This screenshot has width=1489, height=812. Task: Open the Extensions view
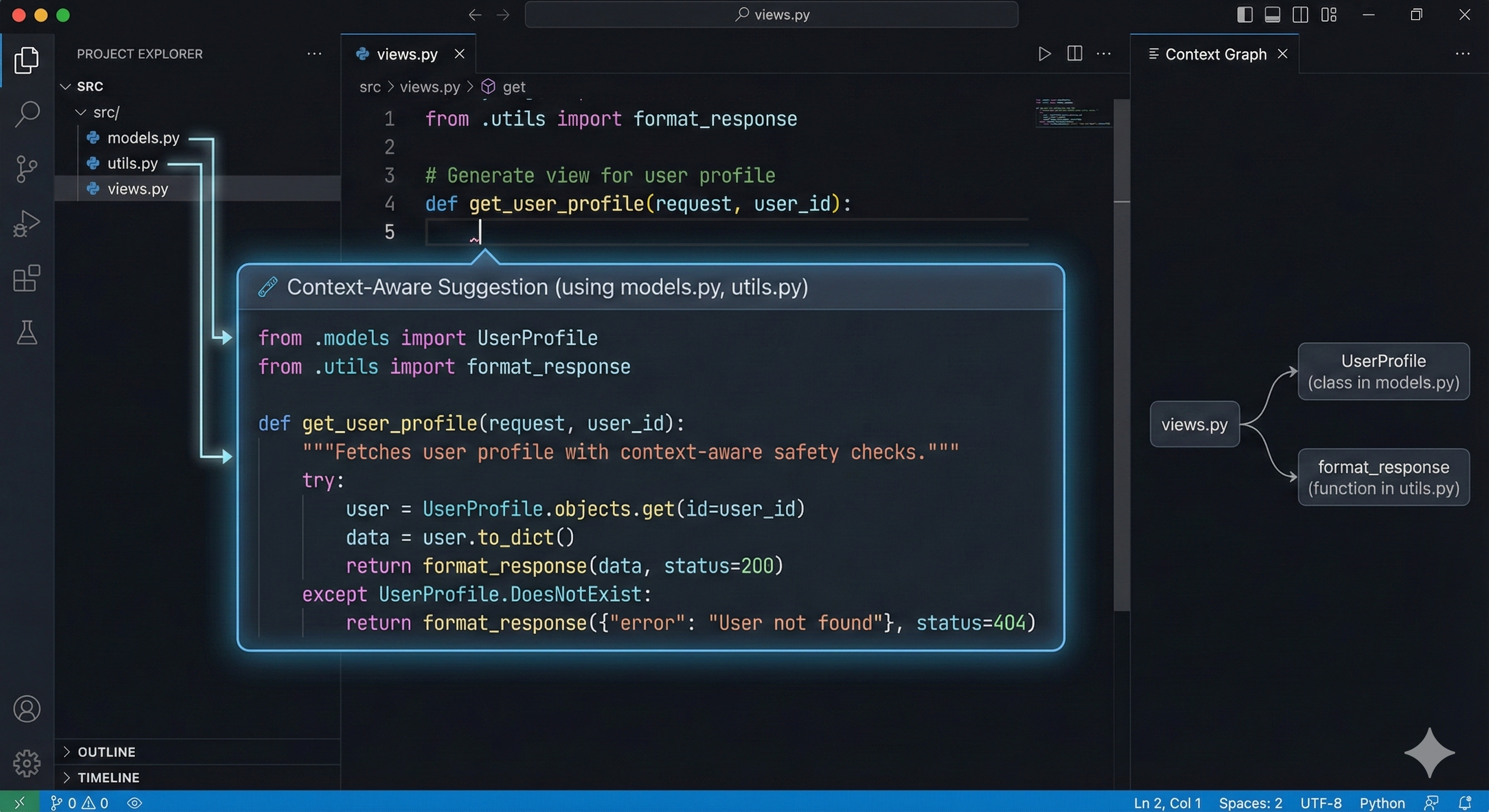point(26,279)
